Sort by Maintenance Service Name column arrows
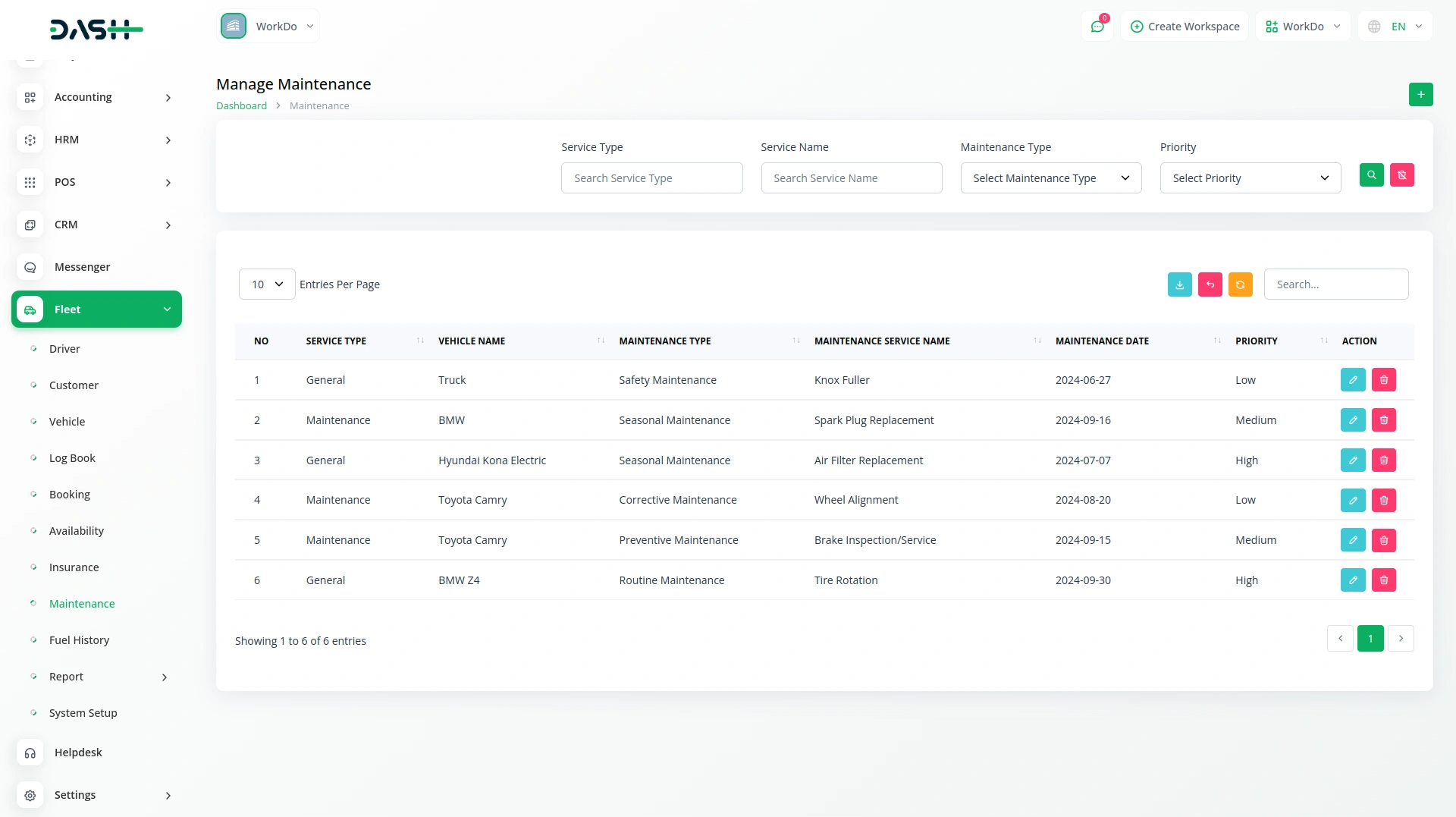The width and height of the screenshot is (1456, 817). point(1037,341)
